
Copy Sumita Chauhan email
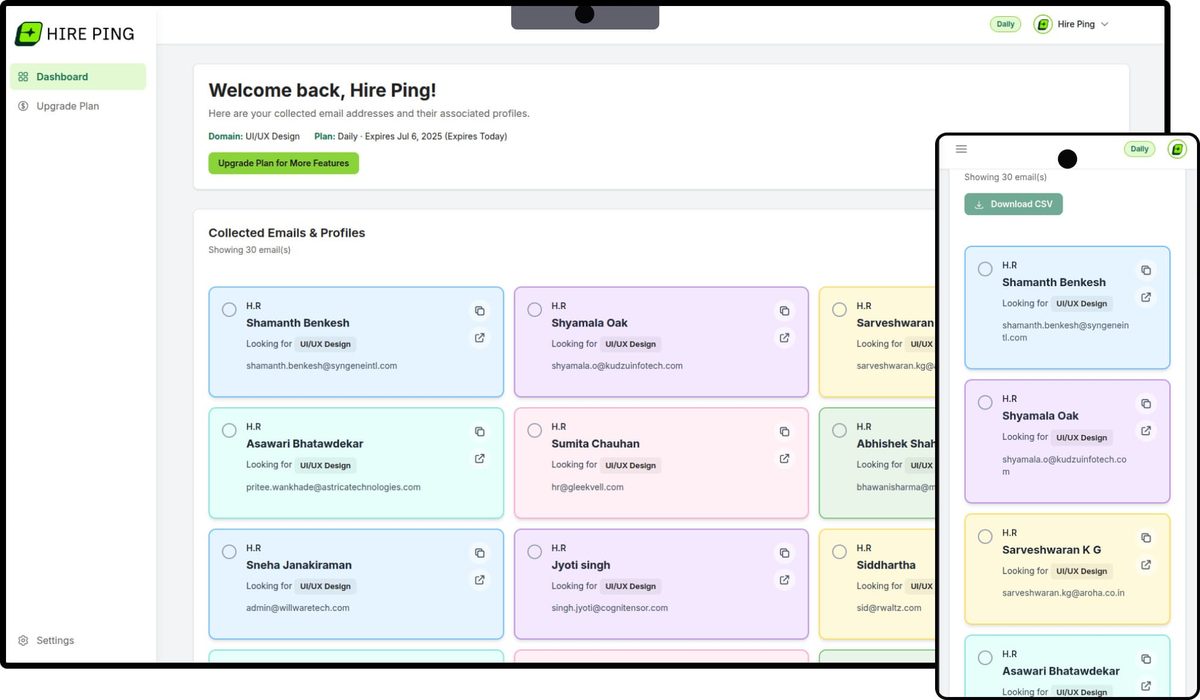coord(784,432)
